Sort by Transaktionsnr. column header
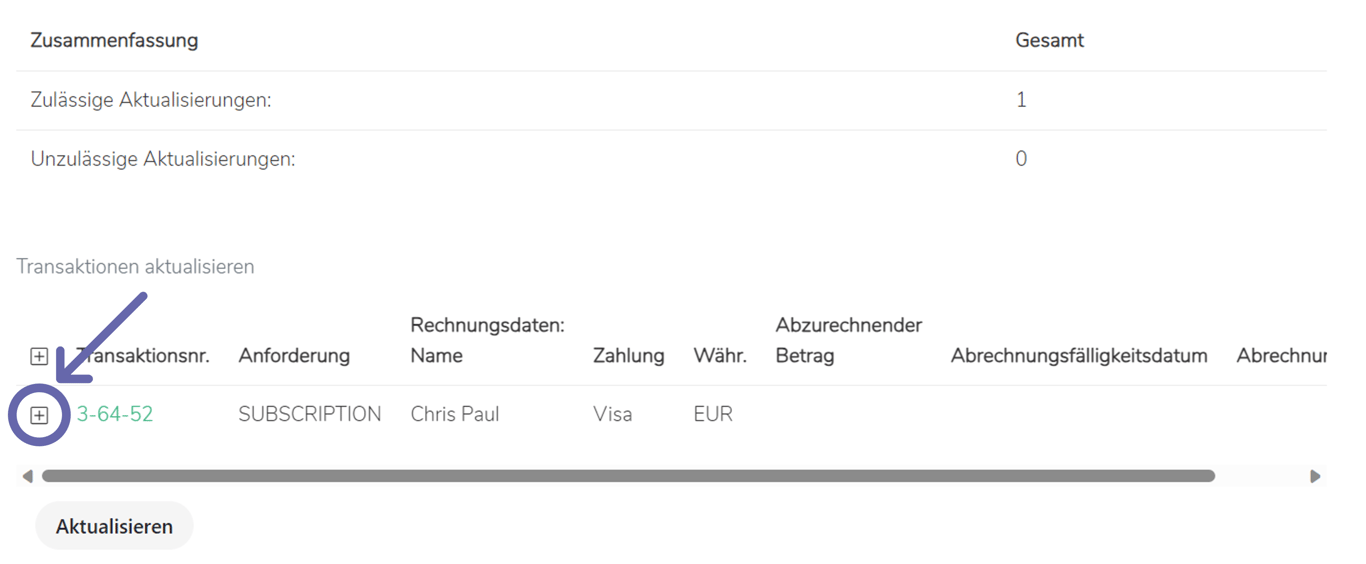This screenshot has height=564, width=1366. 143,356
